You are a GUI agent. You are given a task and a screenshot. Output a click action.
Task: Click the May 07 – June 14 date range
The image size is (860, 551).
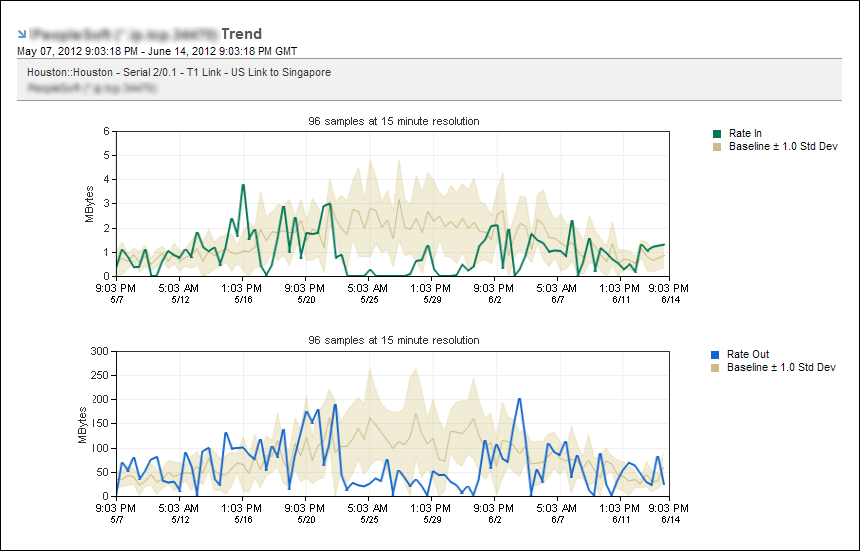tap(157, 50)
